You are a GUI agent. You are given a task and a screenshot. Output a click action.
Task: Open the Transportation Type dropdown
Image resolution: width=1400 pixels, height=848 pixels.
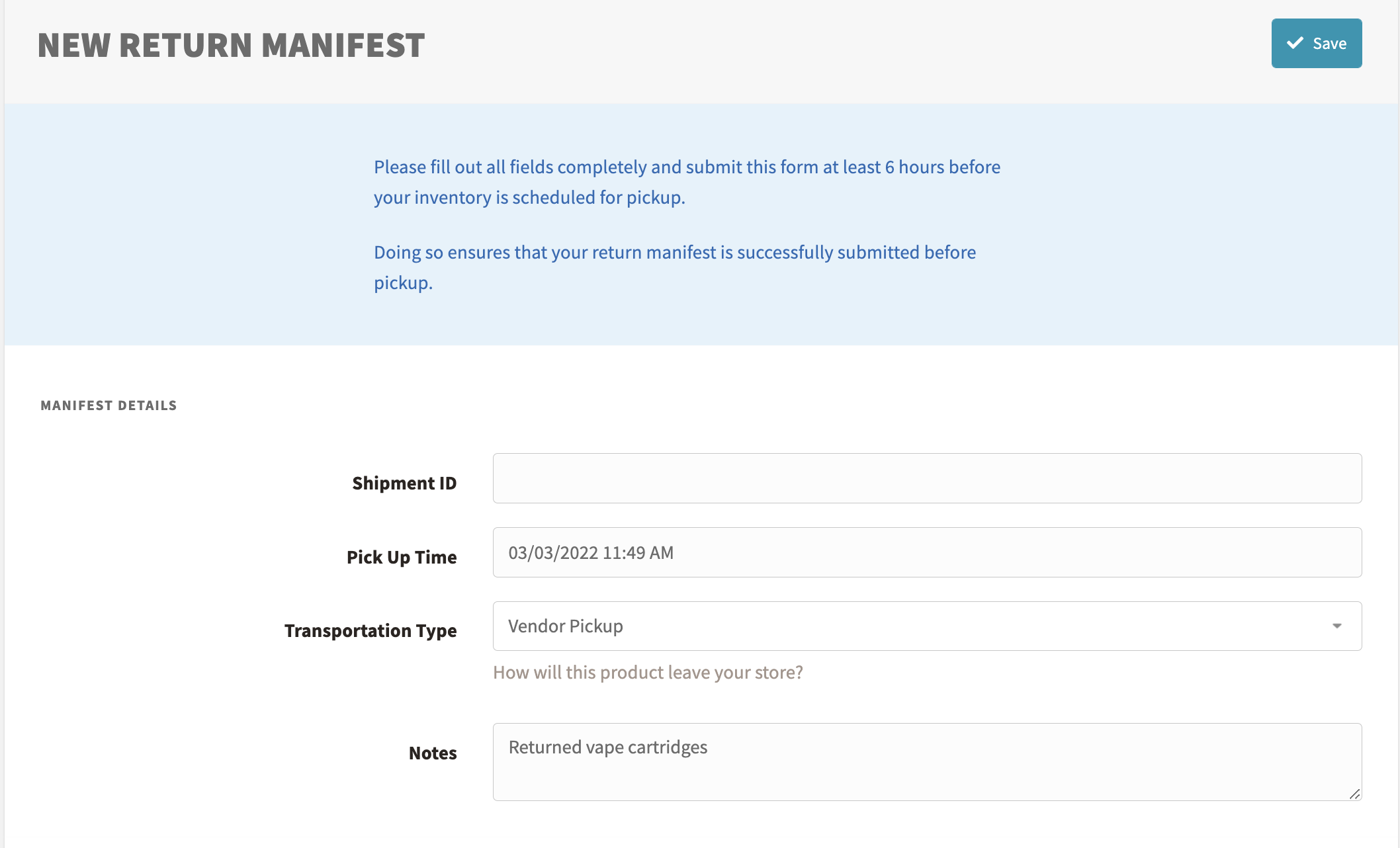[927, 626]
